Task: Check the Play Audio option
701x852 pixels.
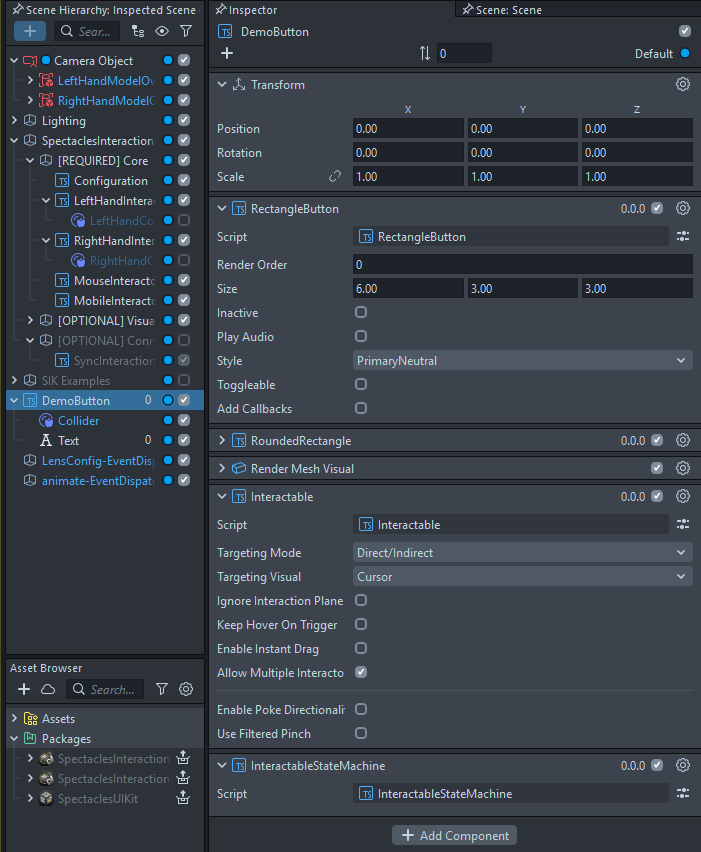Action: coord(361,337)
